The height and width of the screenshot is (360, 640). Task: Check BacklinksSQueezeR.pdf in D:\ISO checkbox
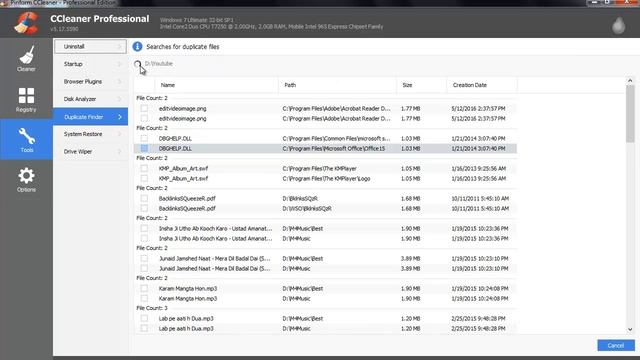pyautogui.click(x=144, y=209)
